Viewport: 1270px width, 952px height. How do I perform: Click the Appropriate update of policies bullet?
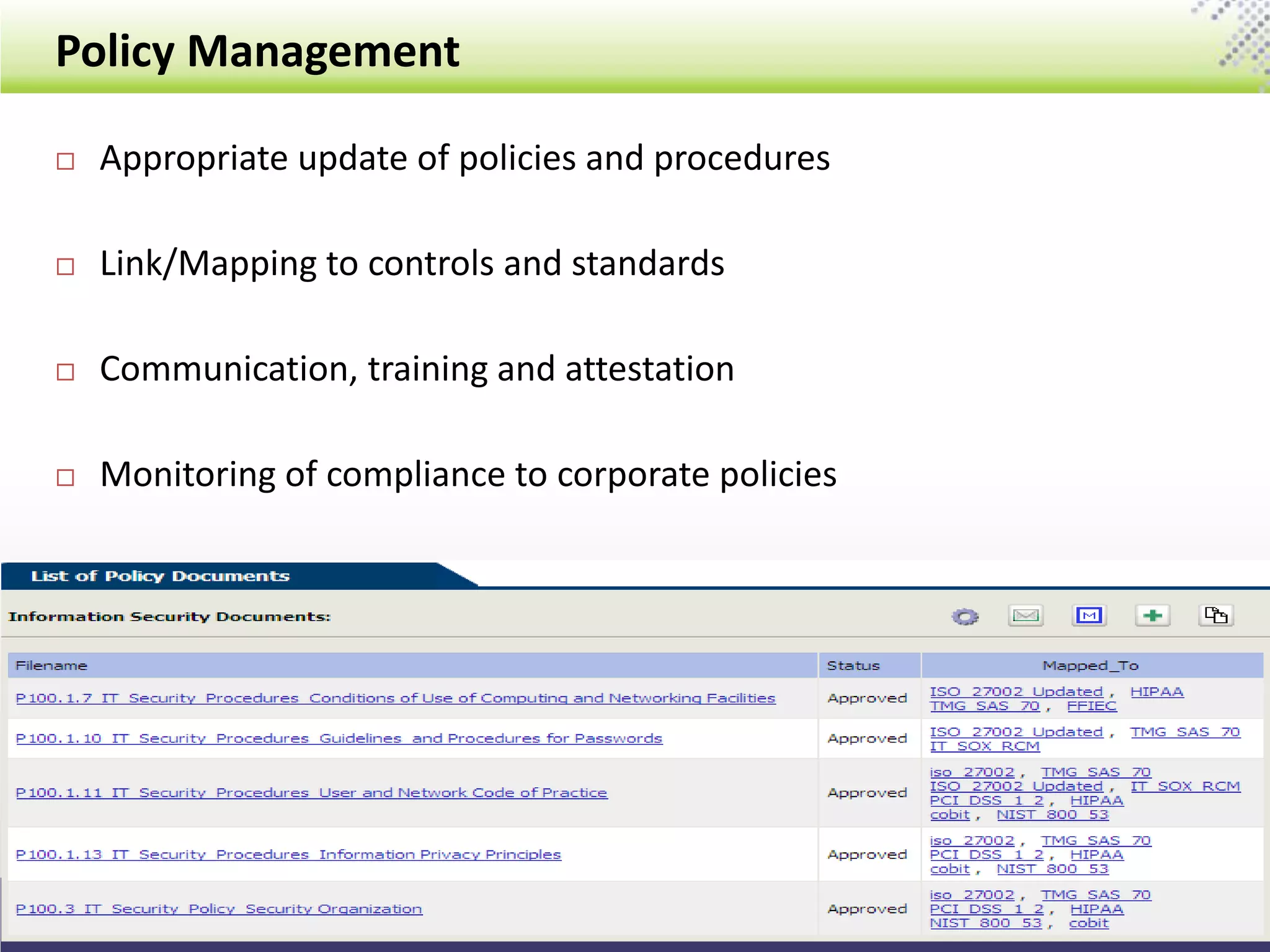[465, 158]
